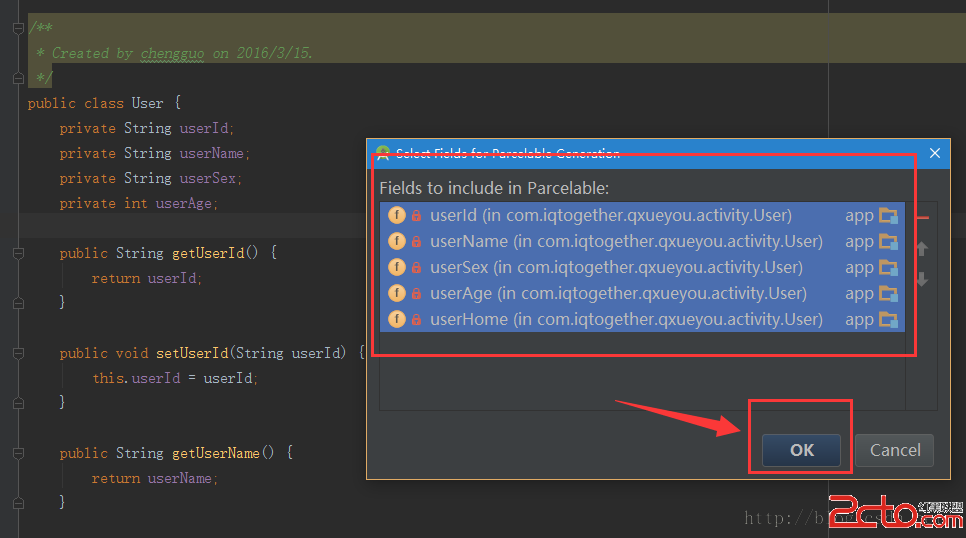This screenshot has height=538, width=966.
Task: Click the private lock icon beside userName
Action: (416, 241)
